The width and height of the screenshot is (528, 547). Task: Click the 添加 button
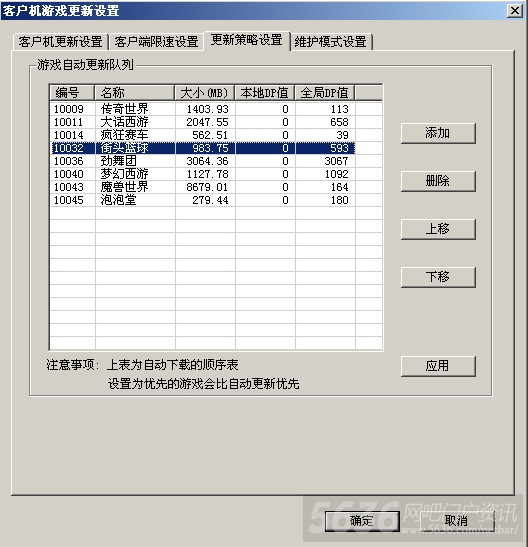click(x=438, y=133)
